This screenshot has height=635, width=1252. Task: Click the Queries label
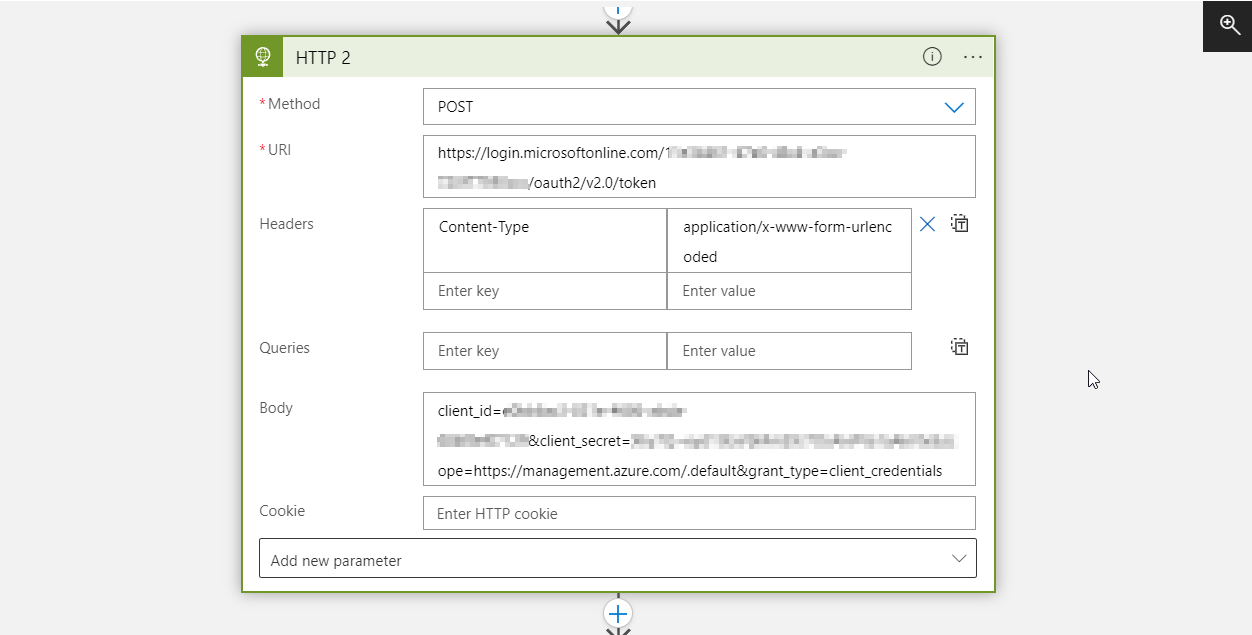[x=285, y=348]
